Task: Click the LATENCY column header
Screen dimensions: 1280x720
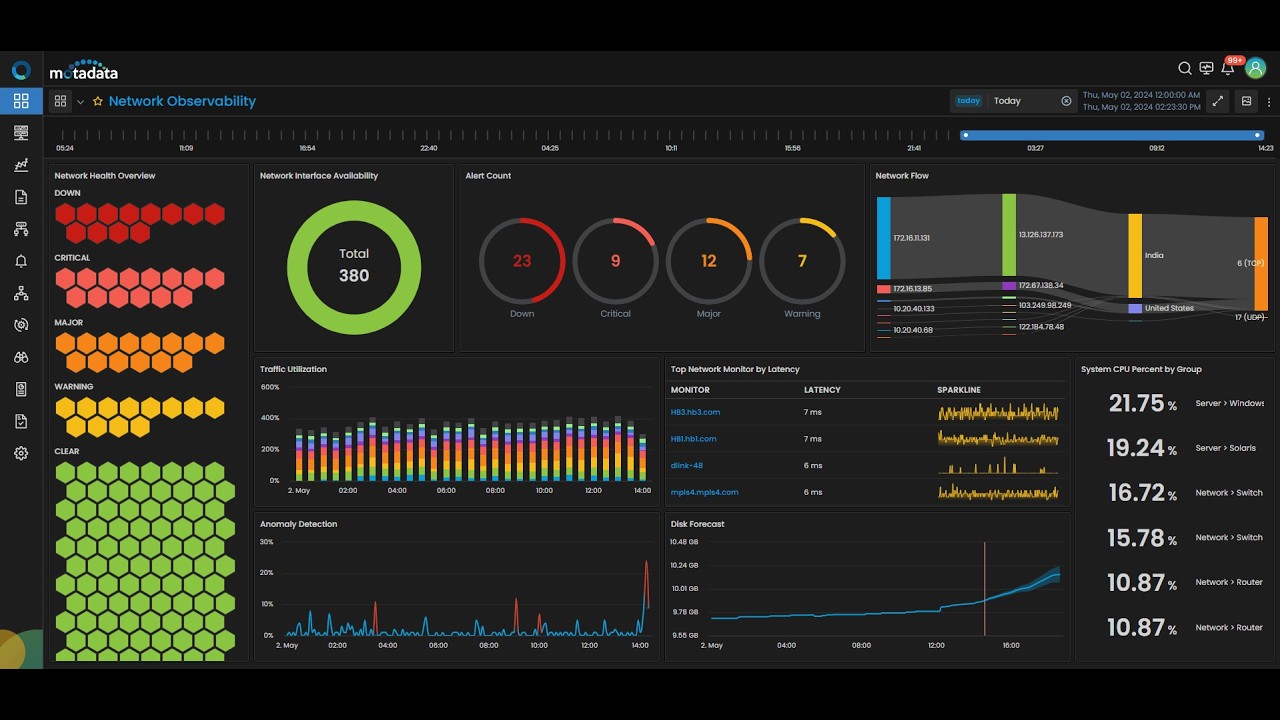Action: pyautogui.click(x=822, y=390)
